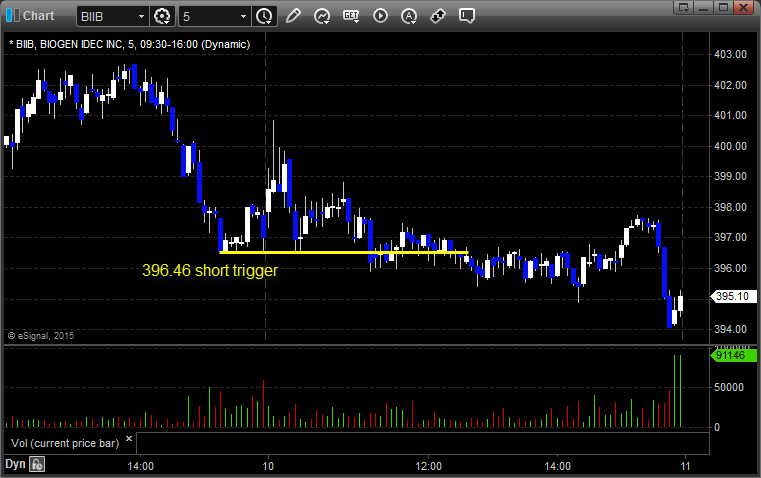Click the symbol linking arrows icon
The width and height of the screenshot is (761, 478).
coord(438,16)
